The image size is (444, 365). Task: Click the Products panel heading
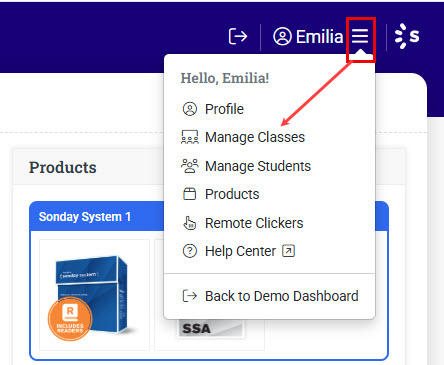coord(62,167)
